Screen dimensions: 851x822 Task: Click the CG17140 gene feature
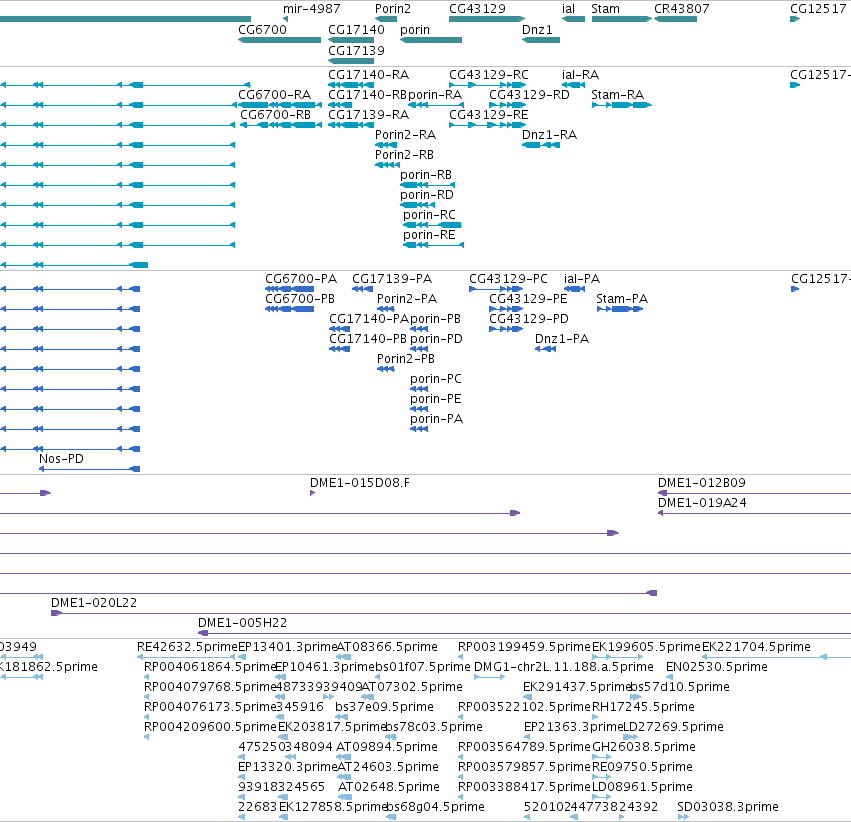351,40
